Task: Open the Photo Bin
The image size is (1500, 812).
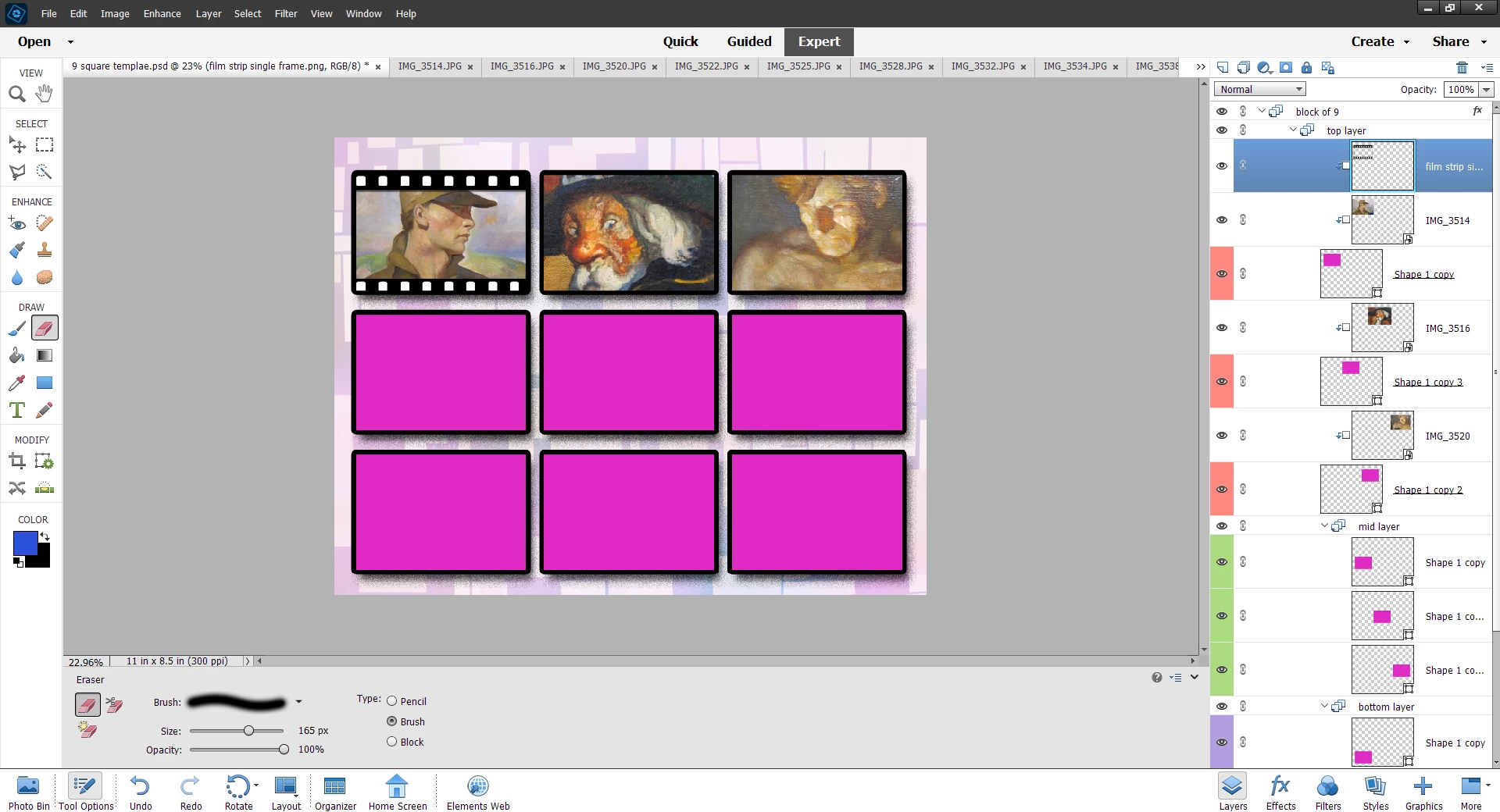Action: pos(29,792)
